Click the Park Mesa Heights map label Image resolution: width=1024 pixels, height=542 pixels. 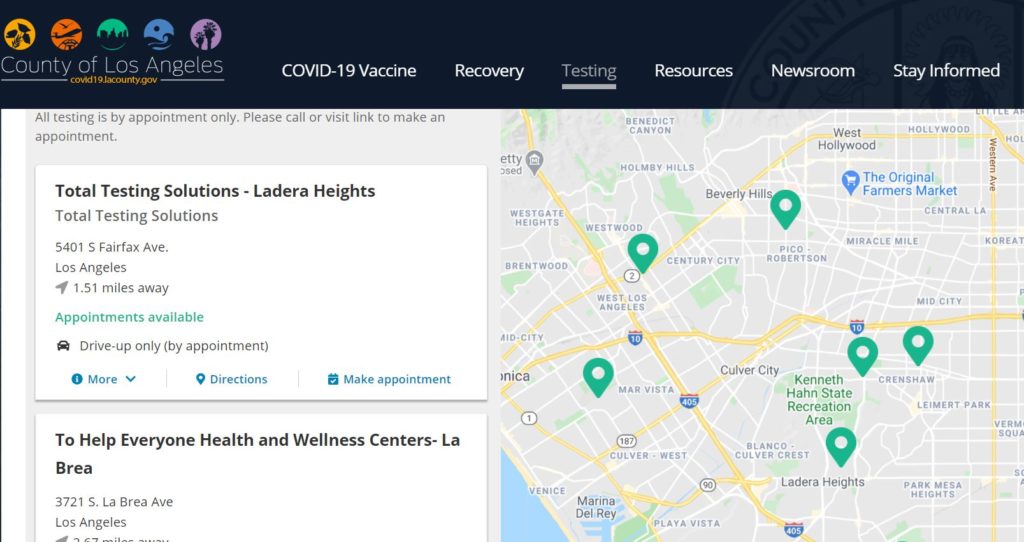933,490
